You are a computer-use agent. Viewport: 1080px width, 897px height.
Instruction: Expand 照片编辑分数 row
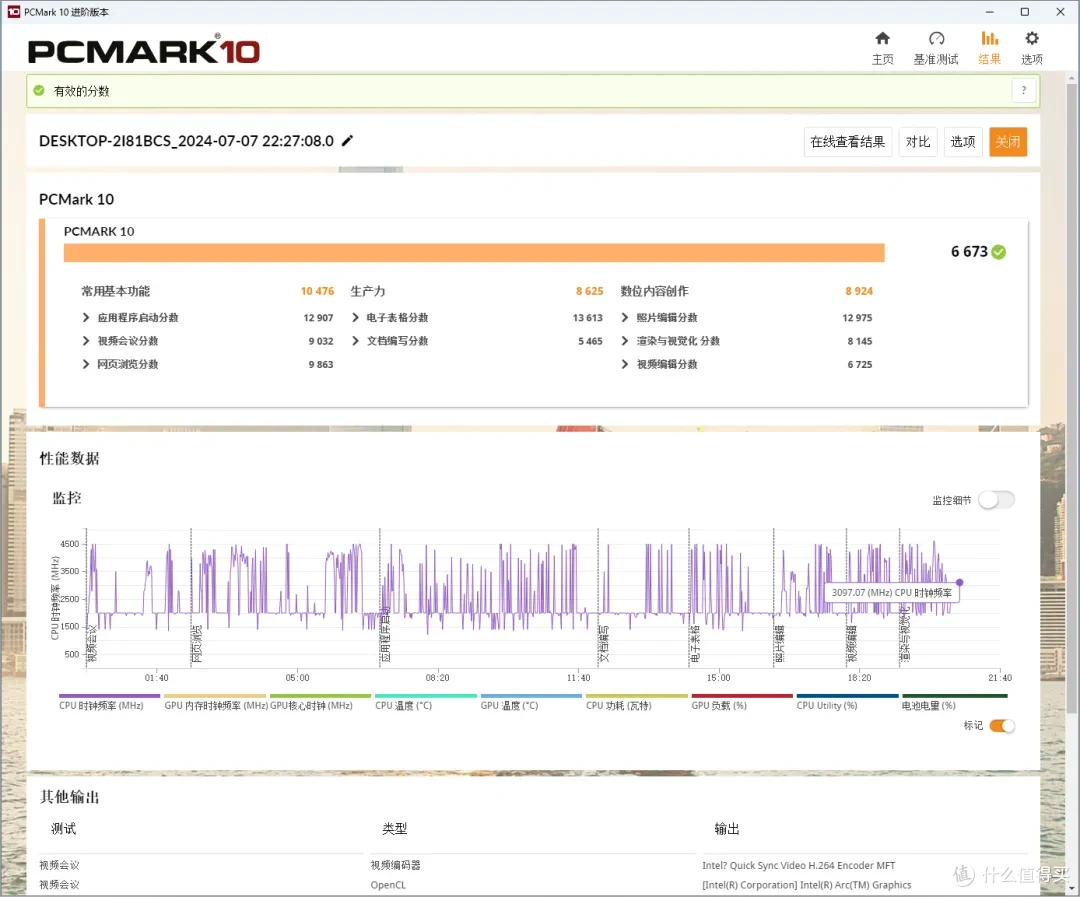click(625, 318)
